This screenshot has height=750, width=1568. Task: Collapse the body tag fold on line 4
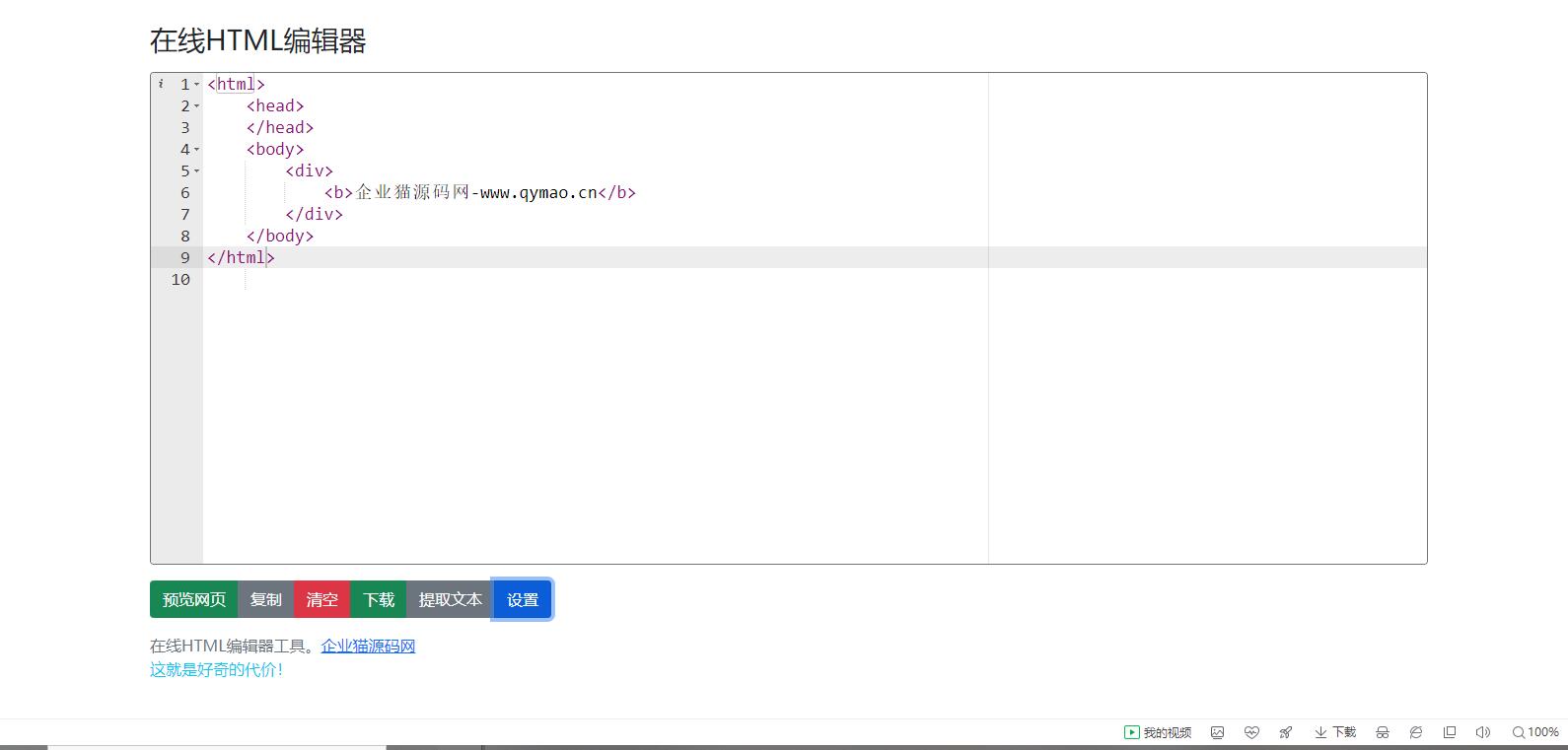[196, 150]
